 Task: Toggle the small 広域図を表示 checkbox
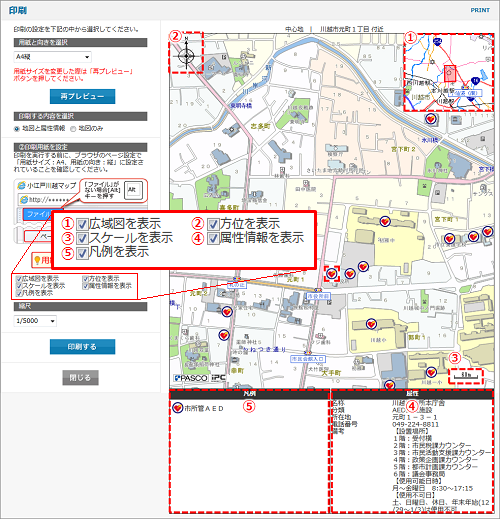(x=19, y=279)
